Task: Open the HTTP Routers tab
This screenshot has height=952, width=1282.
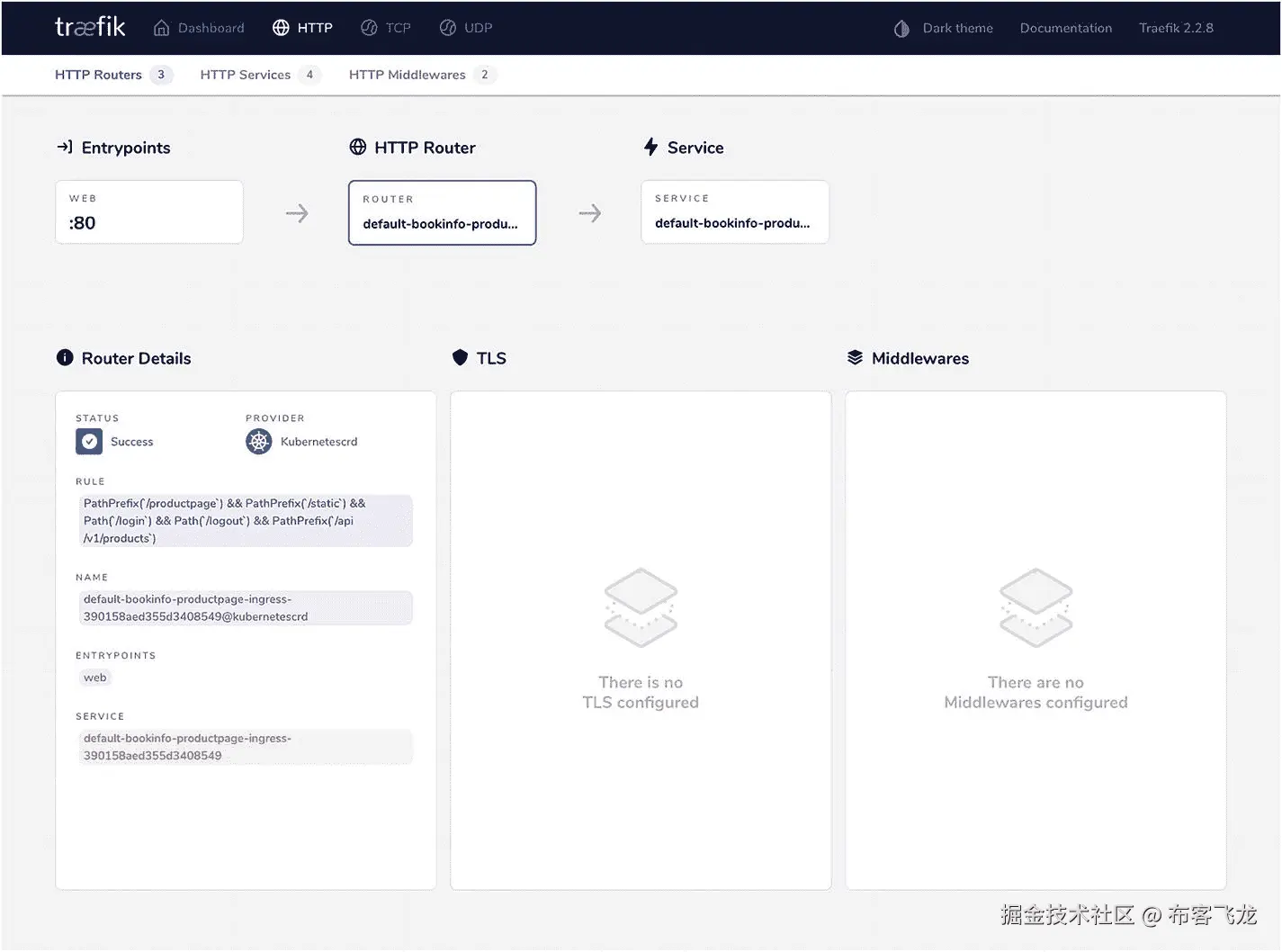Action: 113,75
